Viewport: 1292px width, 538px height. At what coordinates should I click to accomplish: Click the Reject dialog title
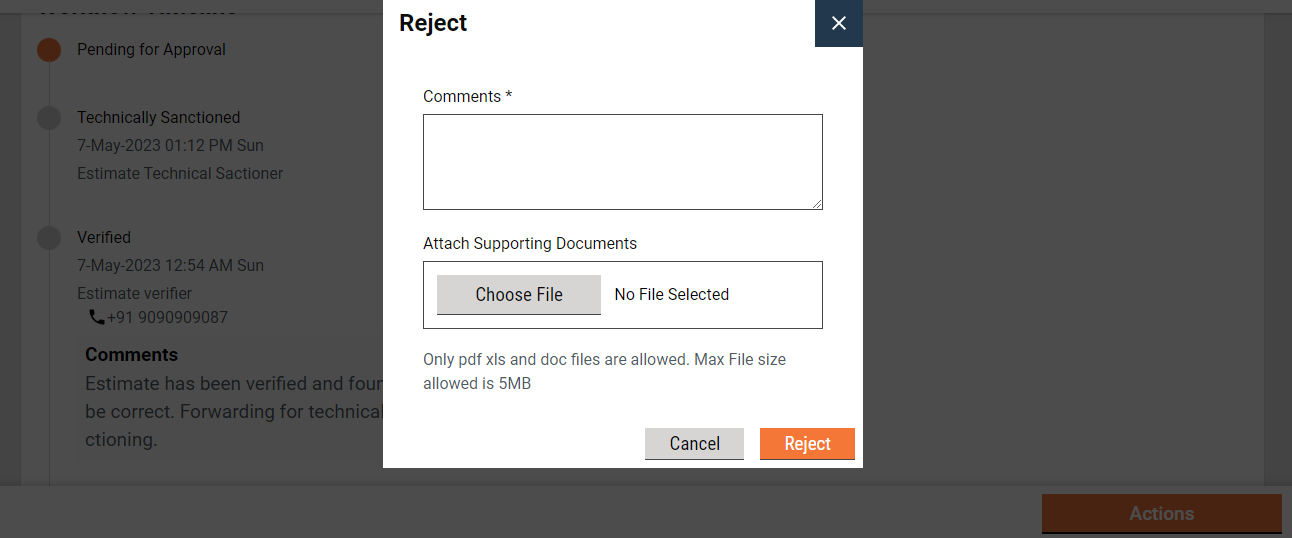pos(433,23)
